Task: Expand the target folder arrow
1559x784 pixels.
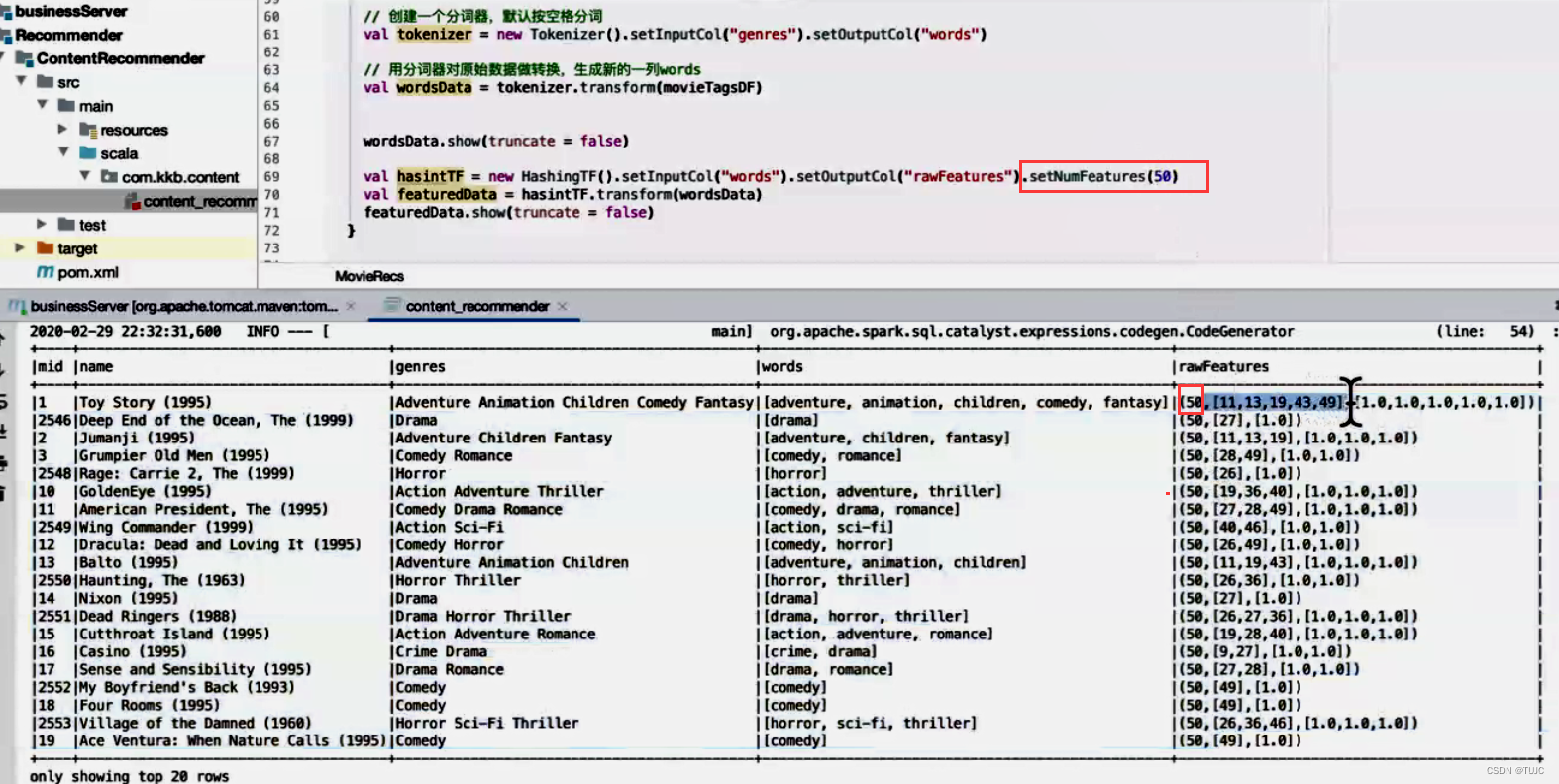Action: tap(20, 247)
